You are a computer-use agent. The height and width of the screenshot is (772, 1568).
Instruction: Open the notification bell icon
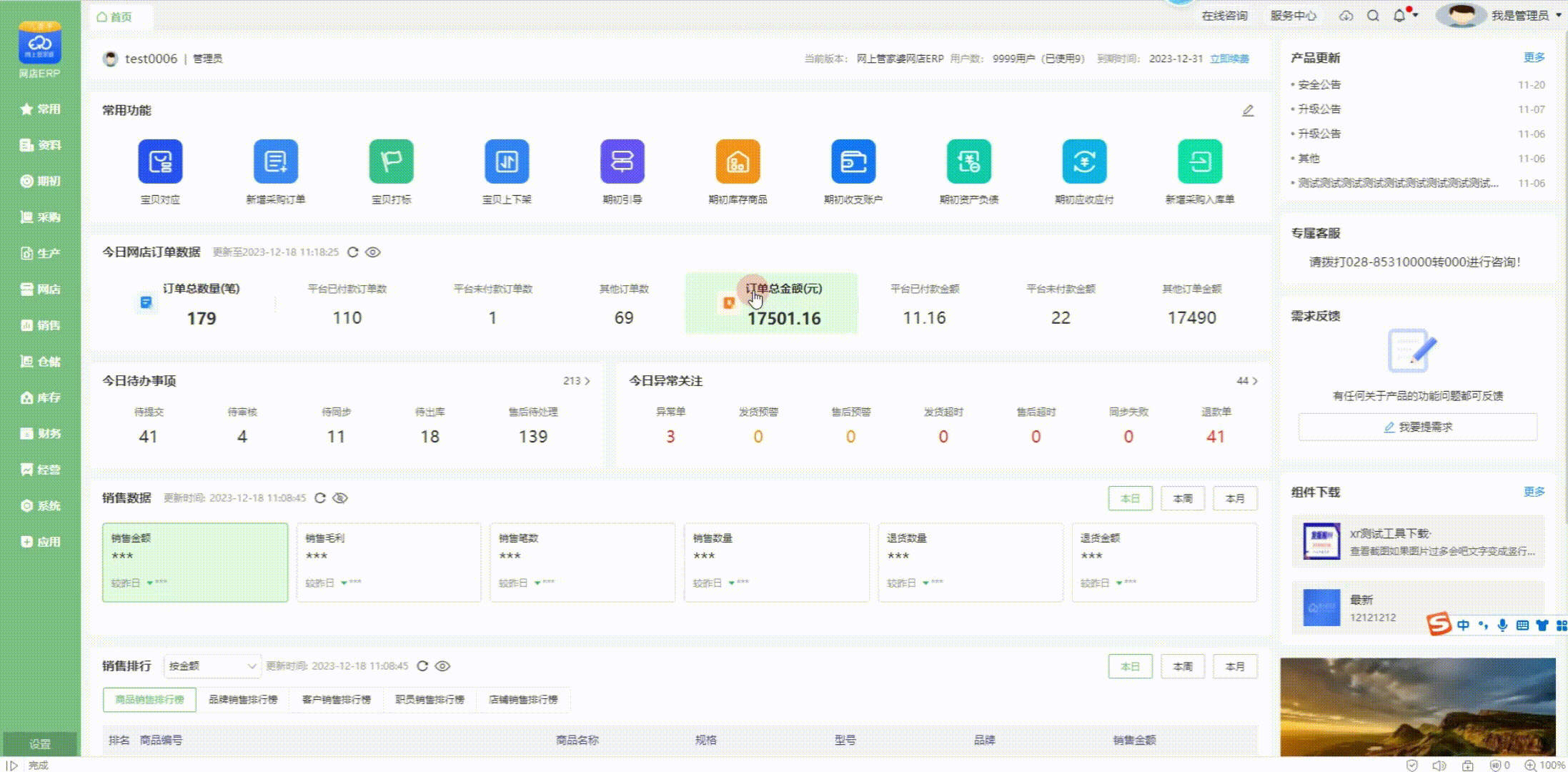click(x=1399, y=16)
